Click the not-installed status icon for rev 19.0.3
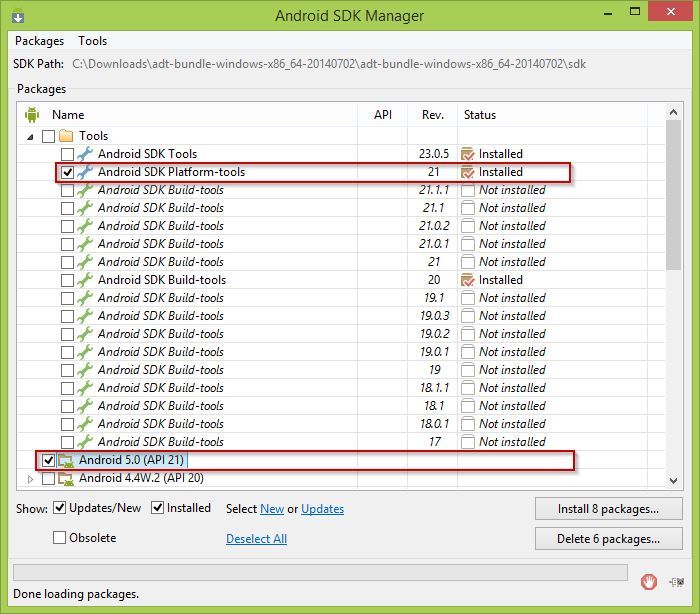 pos(467,316)
